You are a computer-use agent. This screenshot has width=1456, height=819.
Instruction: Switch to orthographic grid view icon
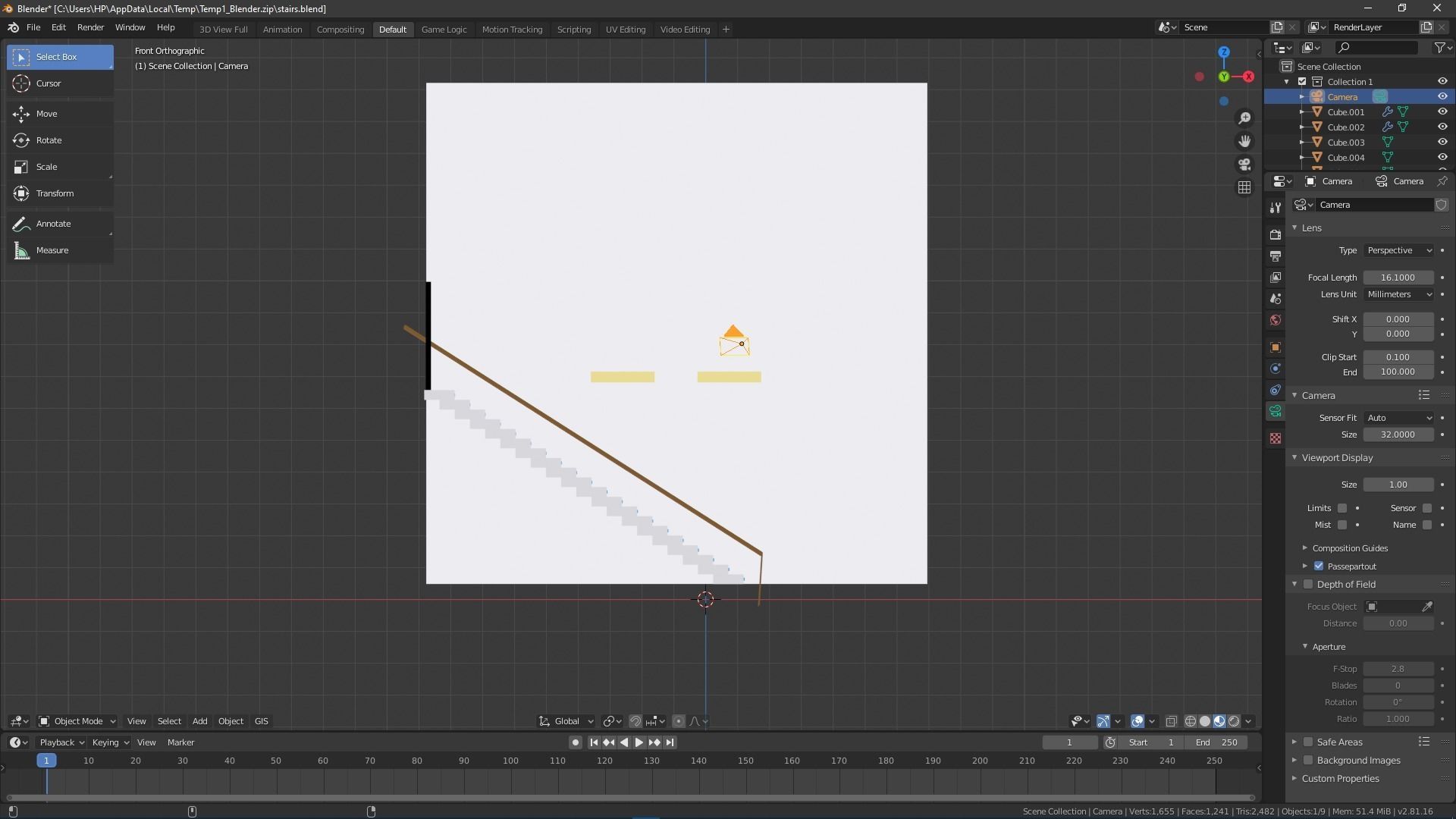1244,187
